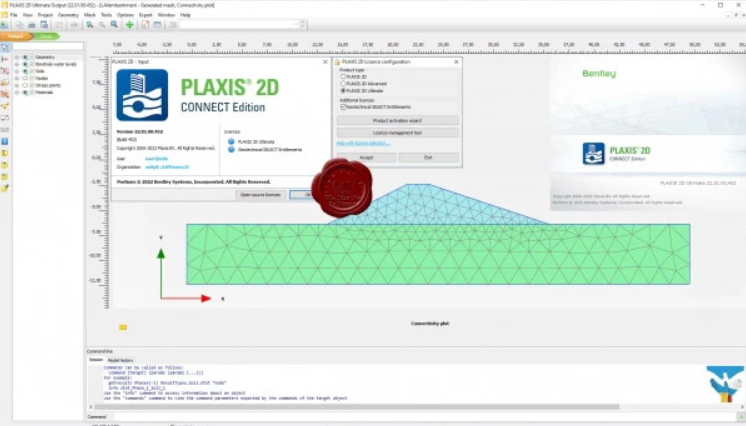
Task: Click the green plus icon in toolbar
Action: pos(129,24)
